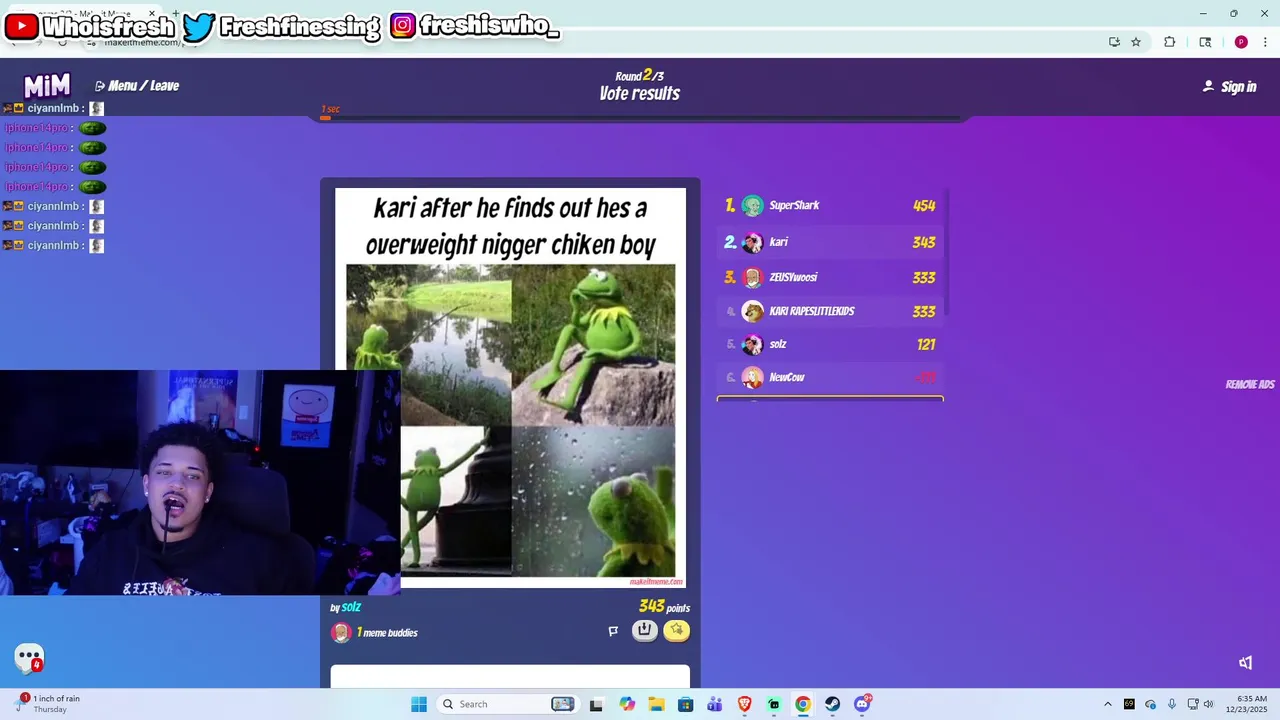Screen dimensions: 1280x720
Task: Download the meme with the save icon
Action: pos(645,630)
